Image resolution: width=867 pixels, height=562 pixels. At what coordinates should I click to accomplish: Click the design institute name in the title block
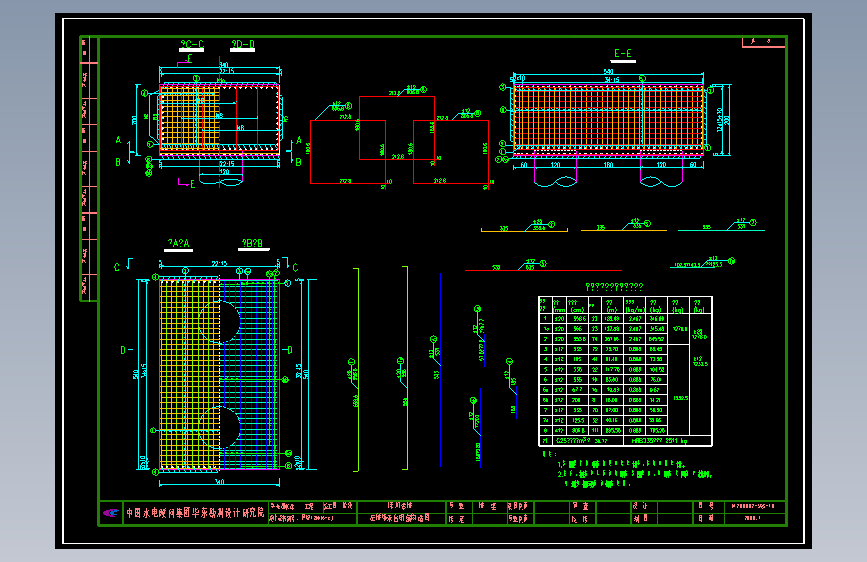tap(195, 513)
